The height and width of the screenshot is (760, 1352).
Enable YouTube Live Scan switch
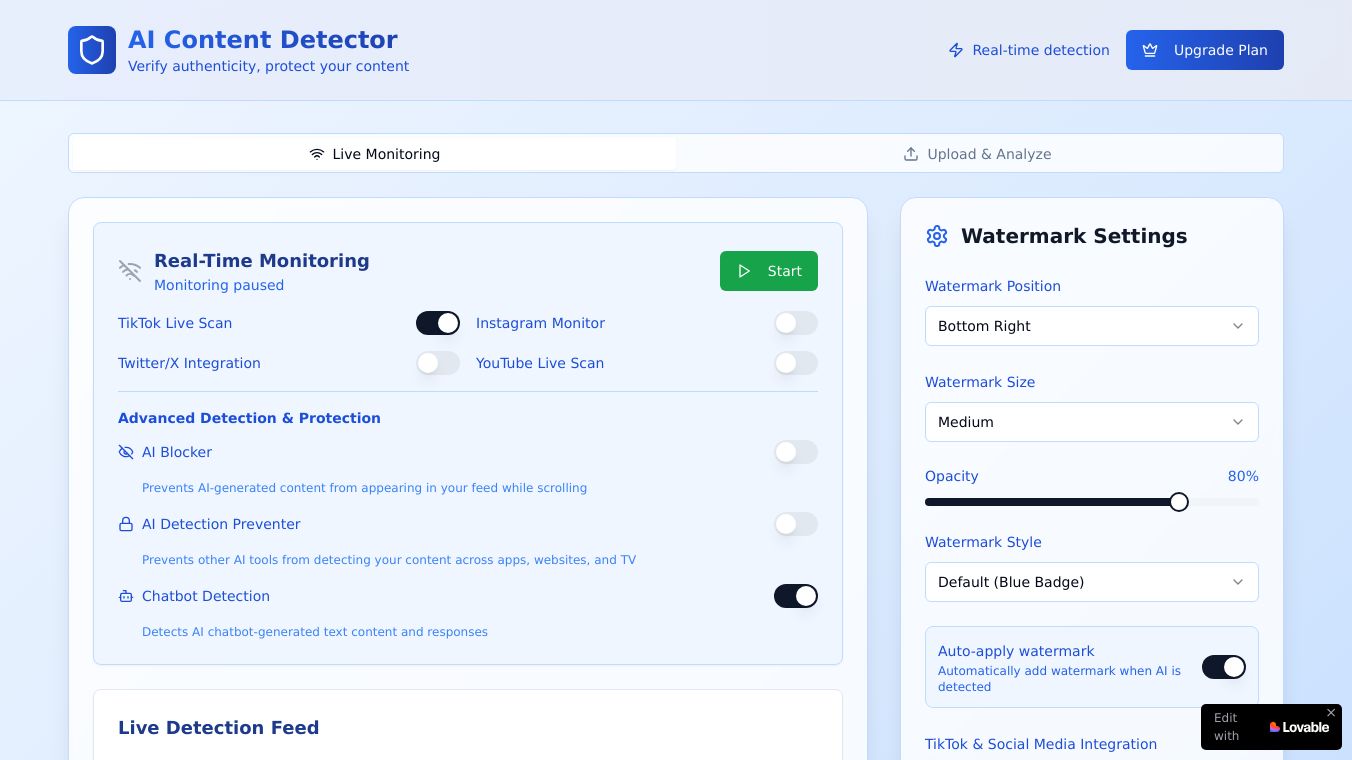click(x=796, y=363)
